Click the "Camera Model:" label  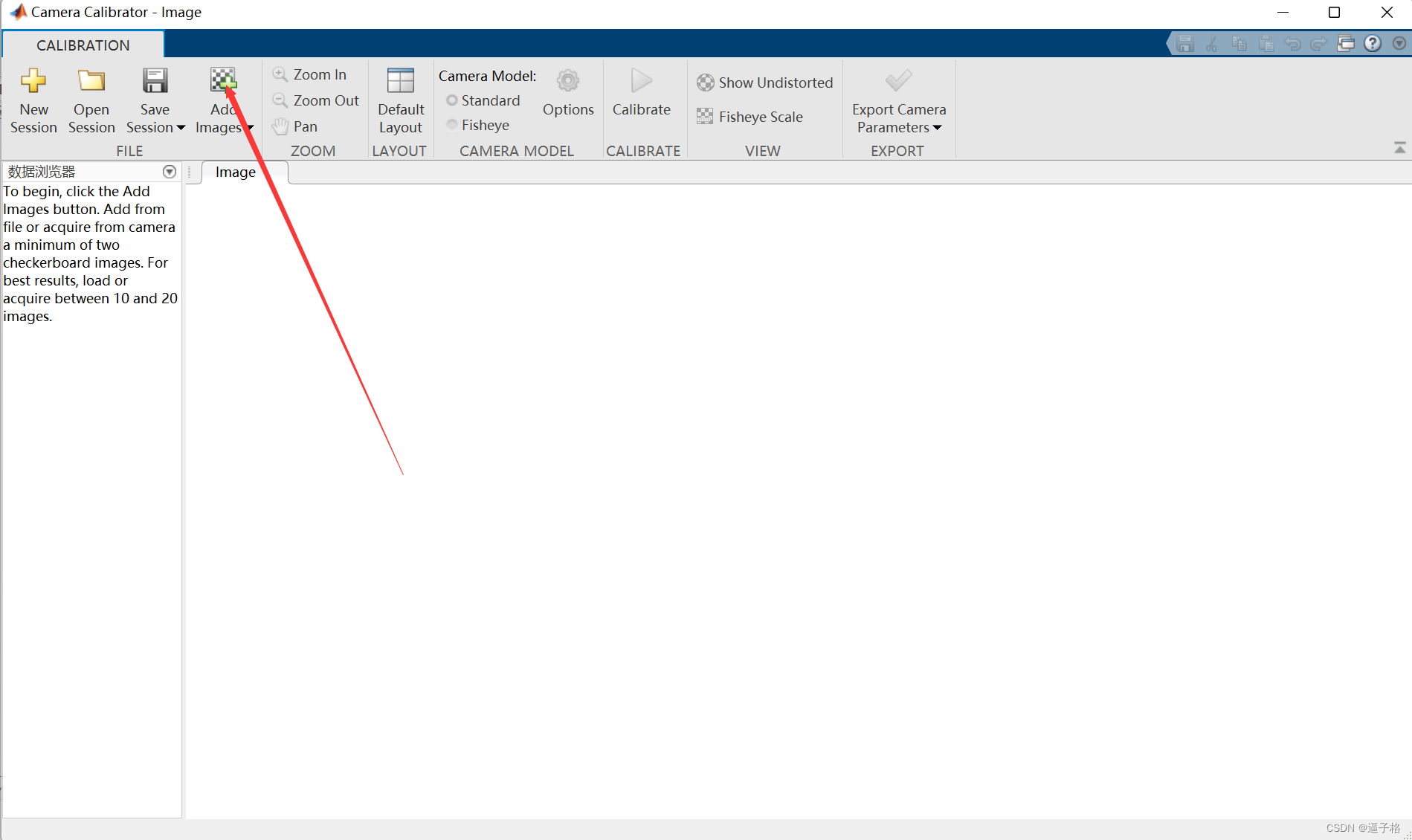488,76
